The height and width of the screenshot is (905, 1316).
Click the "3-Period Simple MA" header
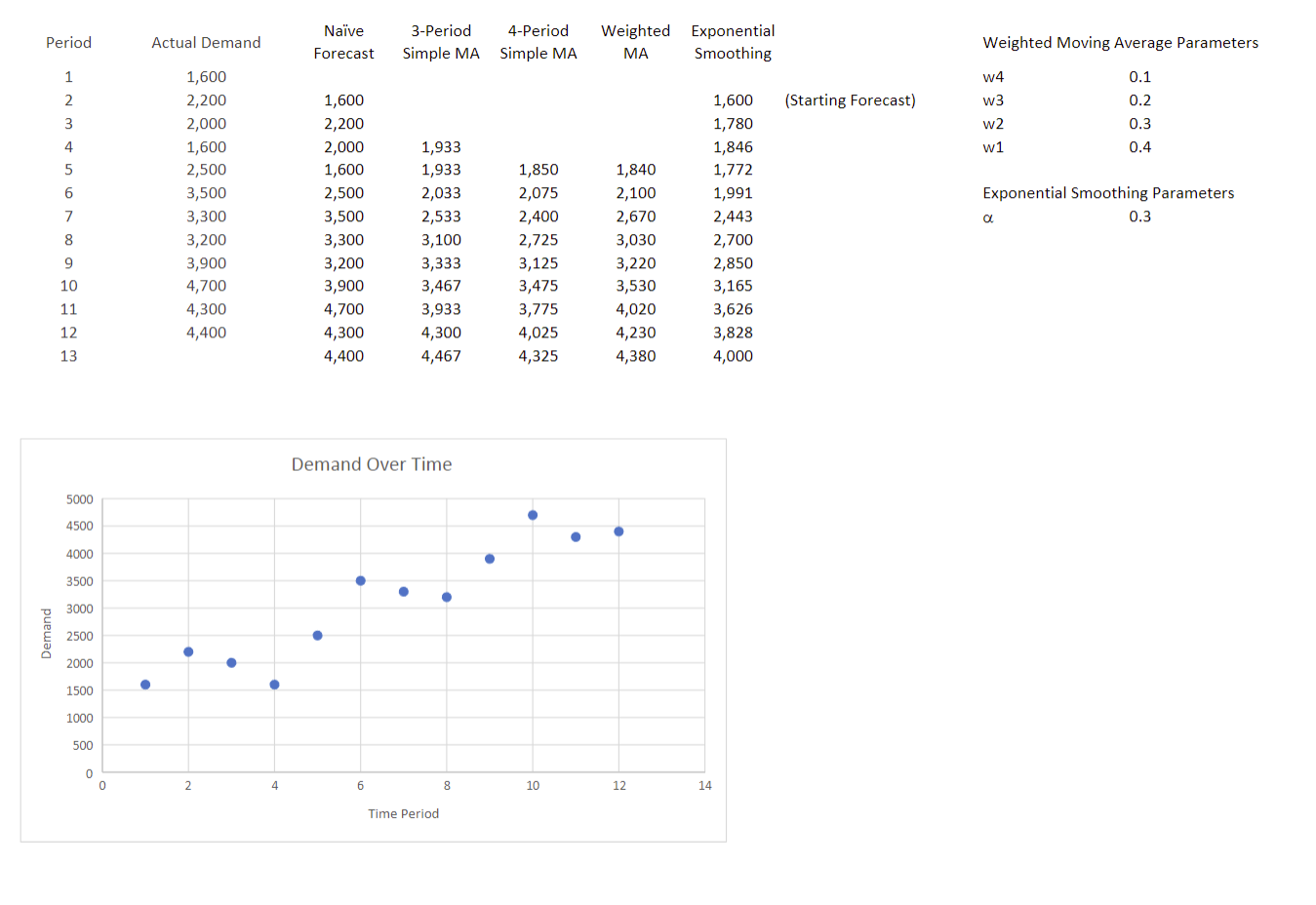(441, 42)
